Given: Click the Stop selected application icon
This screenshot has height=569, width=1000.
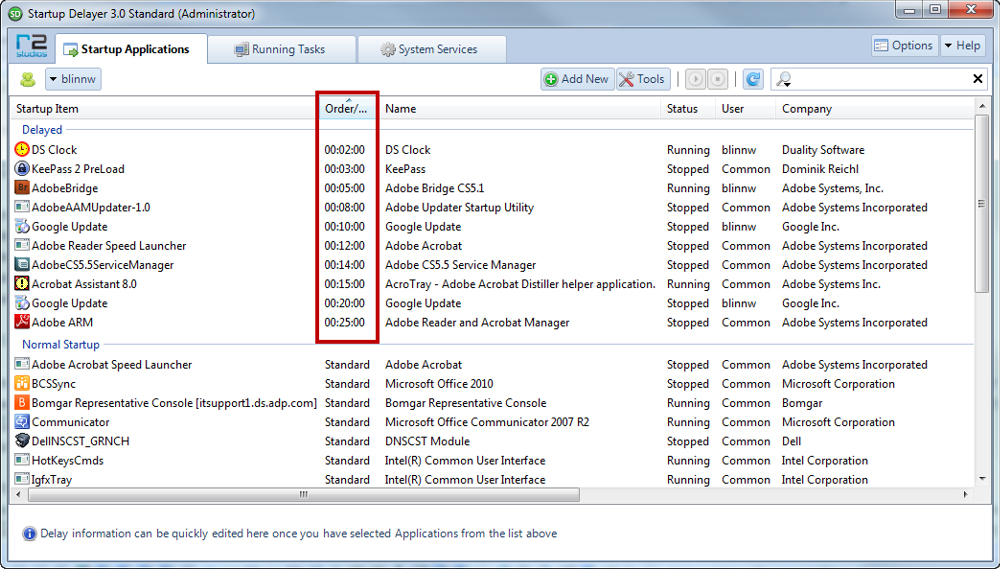Looking at the screenshot, I should point(717,79).
